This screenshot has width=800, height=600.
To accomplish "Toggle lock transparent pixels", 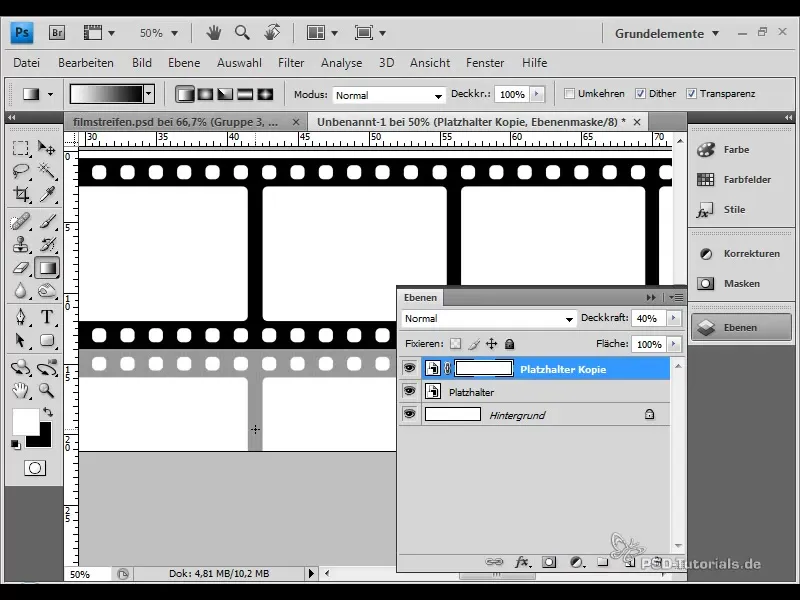I will tap(455, 344).
